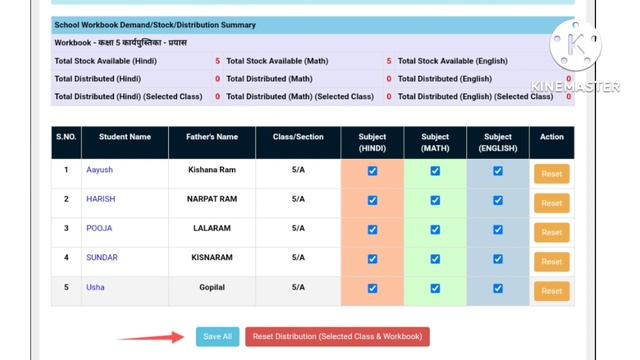Open student link POOJA
Image resolution: width=640 pixels, height=360 pixels.
99,228
